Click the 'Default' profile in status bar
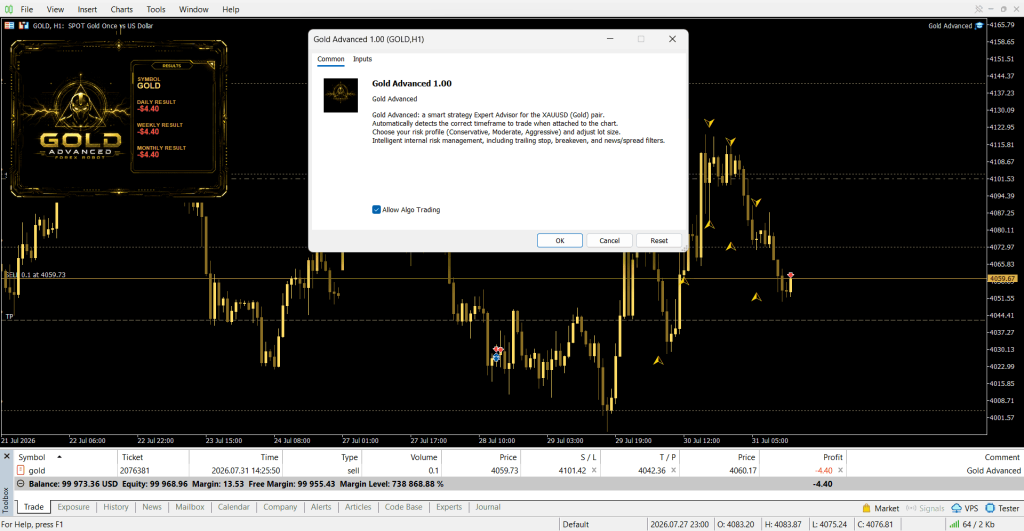This screenshot has width=1024, height=531. [x=575, y=524]
